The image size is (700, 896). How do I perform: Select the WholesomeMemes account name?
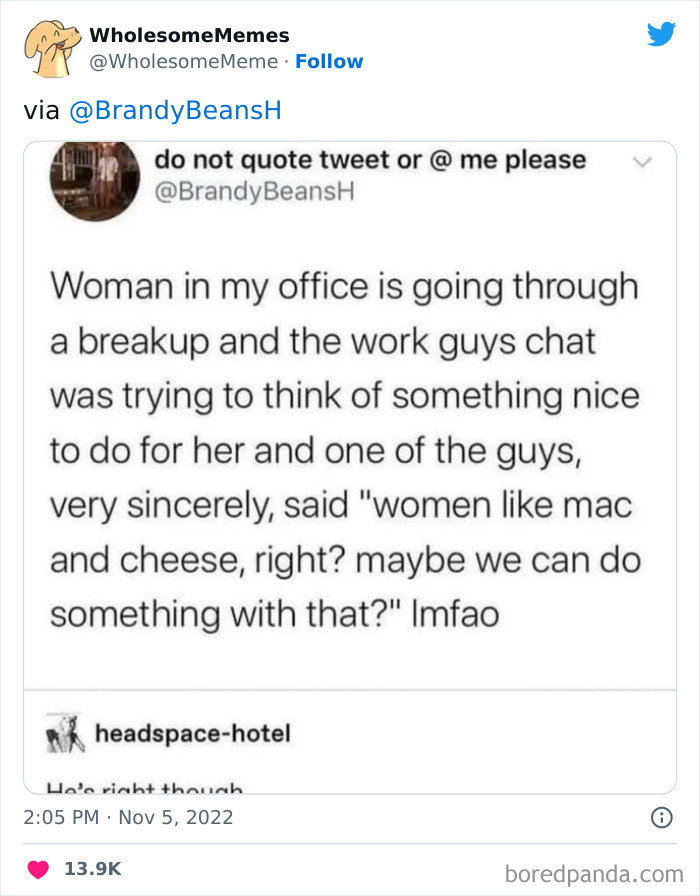pyautogui.click(x=190, y=33)
